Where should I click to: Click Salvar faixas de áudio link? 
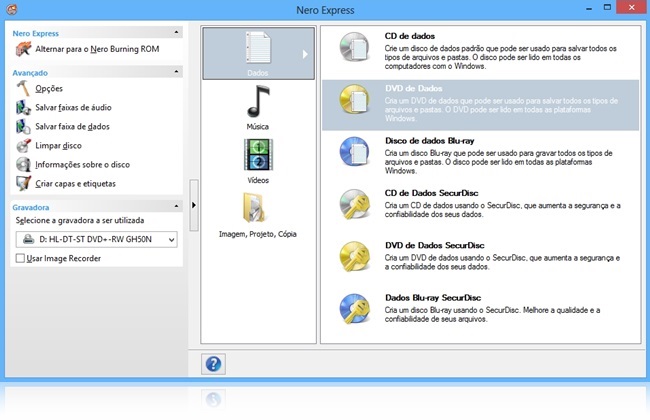click(73, 107)
